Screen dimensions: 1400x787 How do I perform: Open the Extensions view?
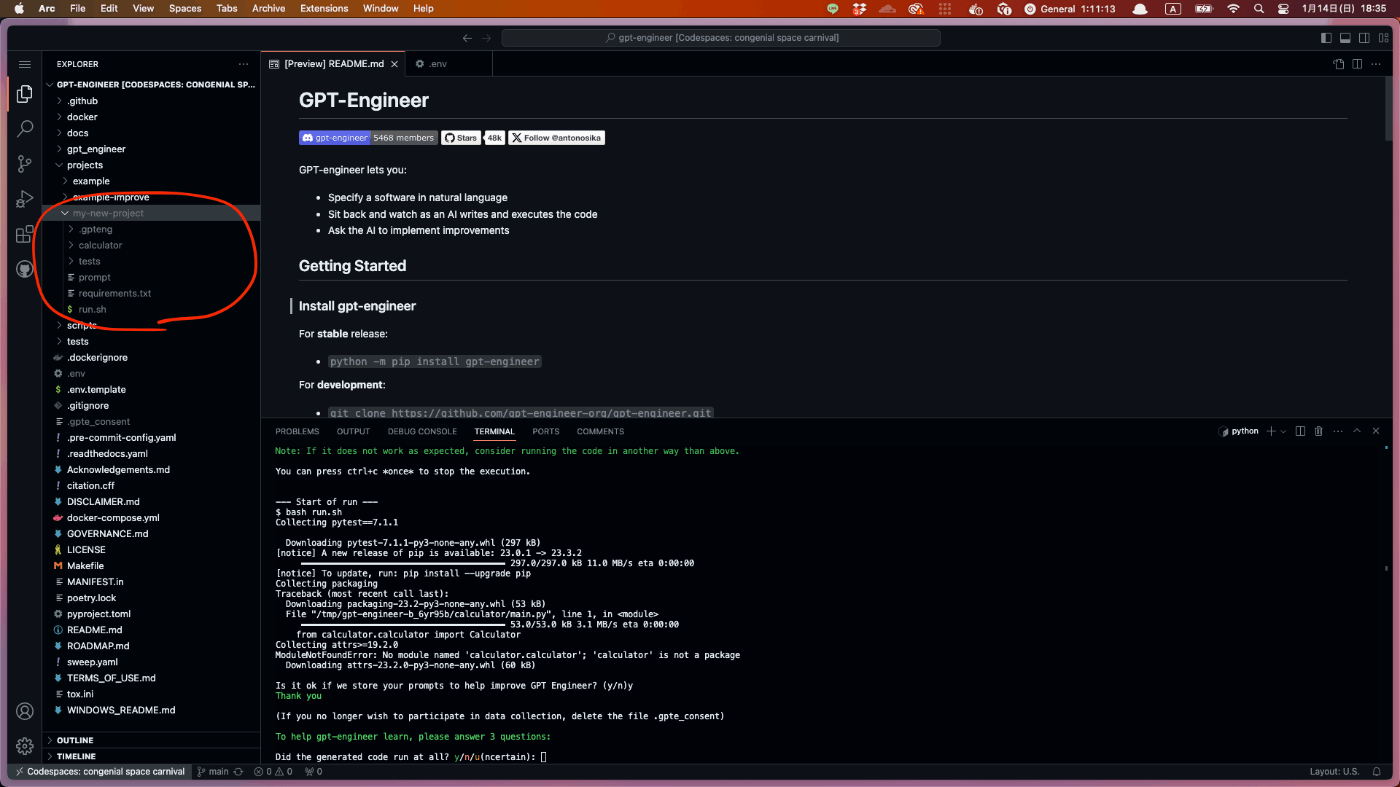pyautogui.click(x=25, y=235)
